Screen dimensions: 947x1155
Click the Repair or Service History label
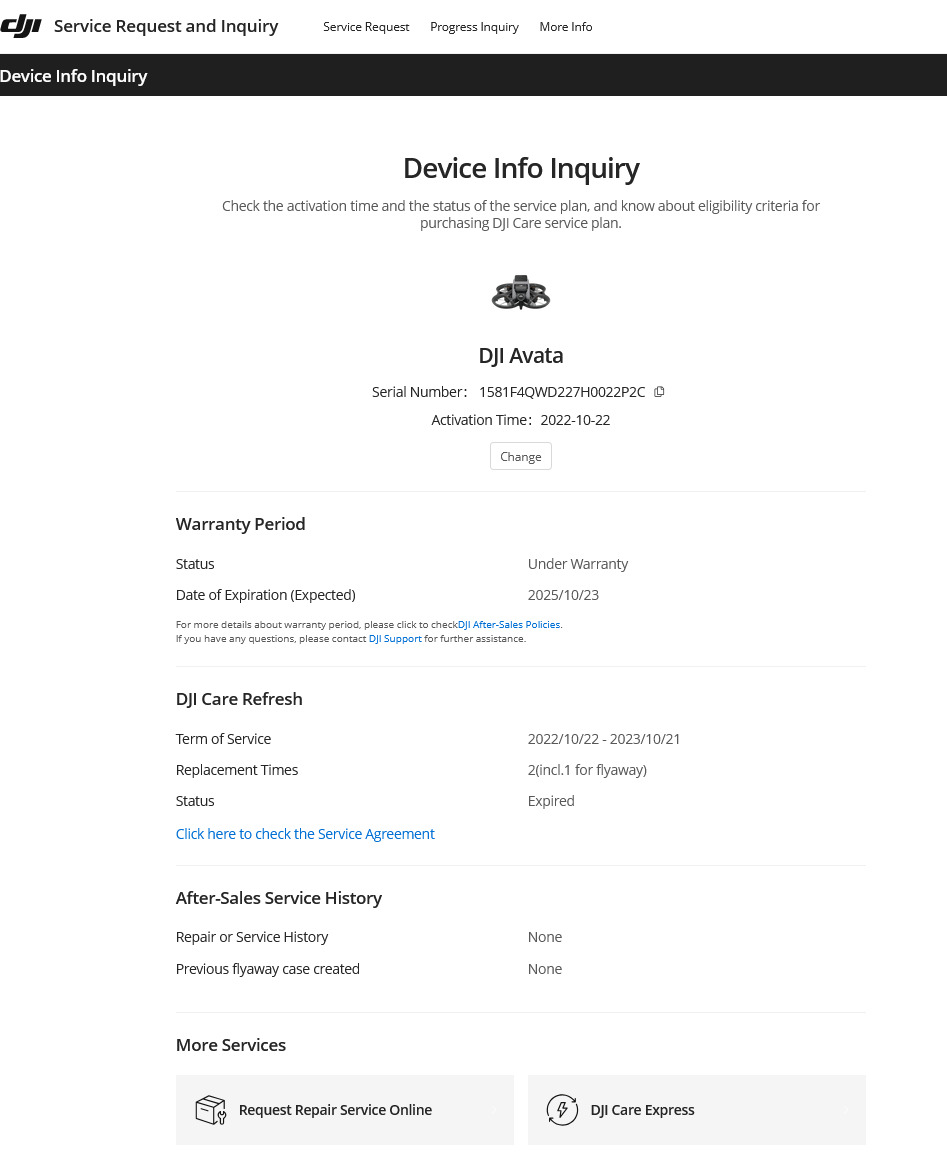[252, 937]
